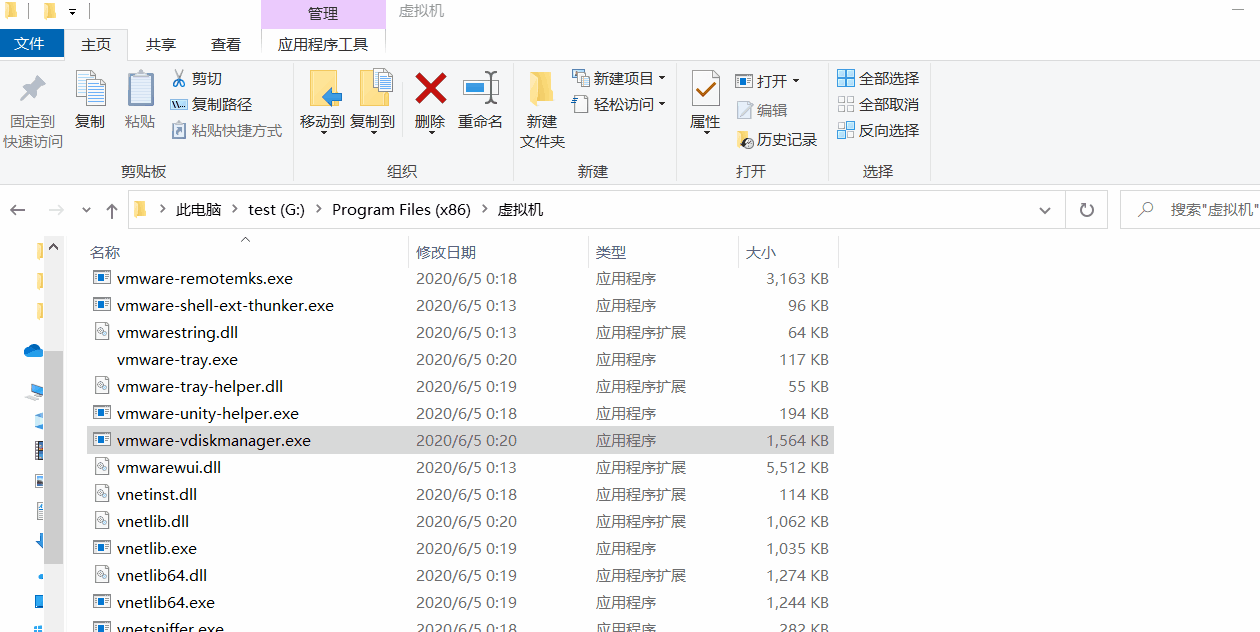The image size is (1260, 632).
Task: Click the Forward navigation arrow
Action: click(56, 210)
